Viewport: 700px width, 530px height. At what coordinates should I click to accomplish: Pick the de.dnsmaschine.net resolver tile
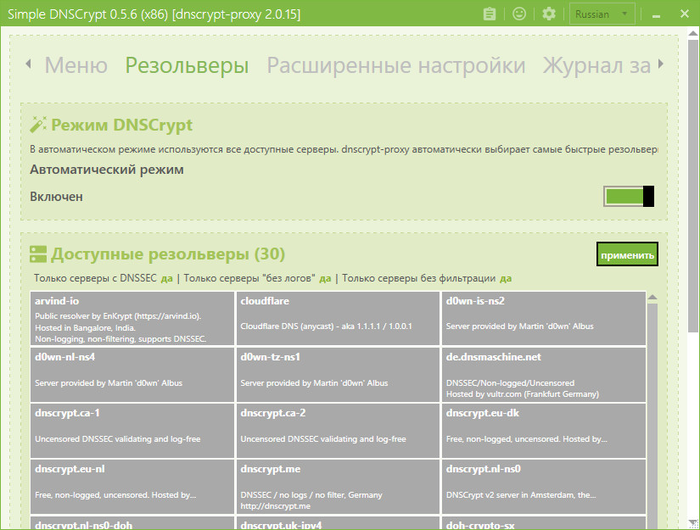pyautogui.click(x=543, y=374)
